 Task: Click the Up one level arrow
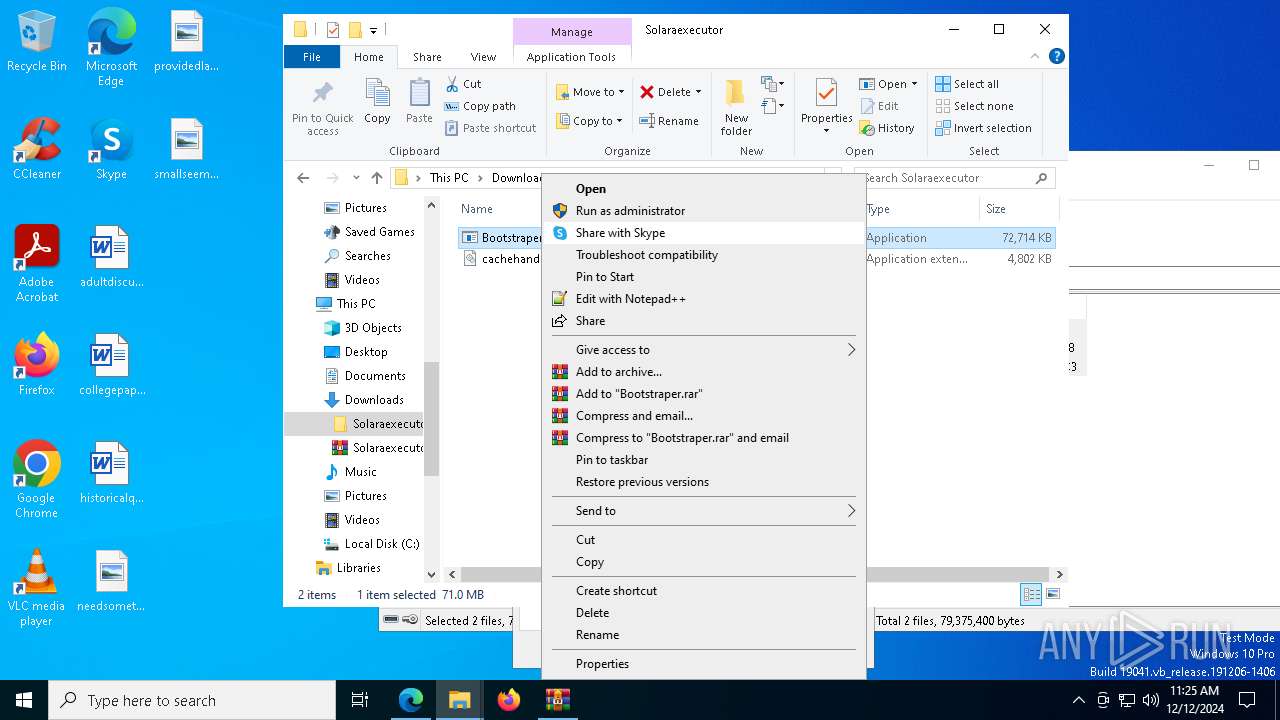coord(376,178)
